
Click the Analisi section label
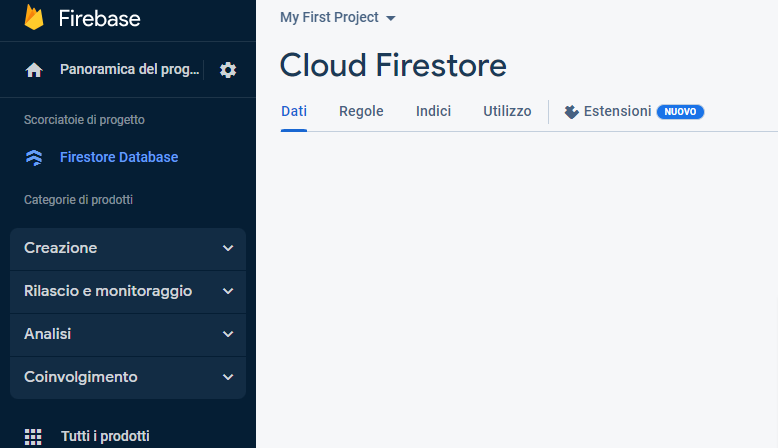click(48, 334)
